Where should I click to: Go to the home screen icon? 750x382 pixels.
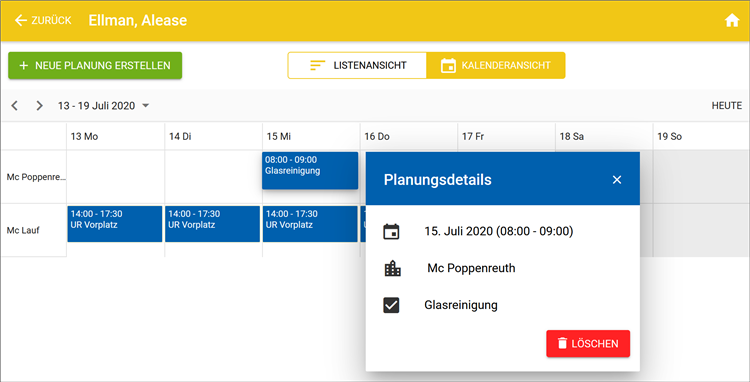732,21
